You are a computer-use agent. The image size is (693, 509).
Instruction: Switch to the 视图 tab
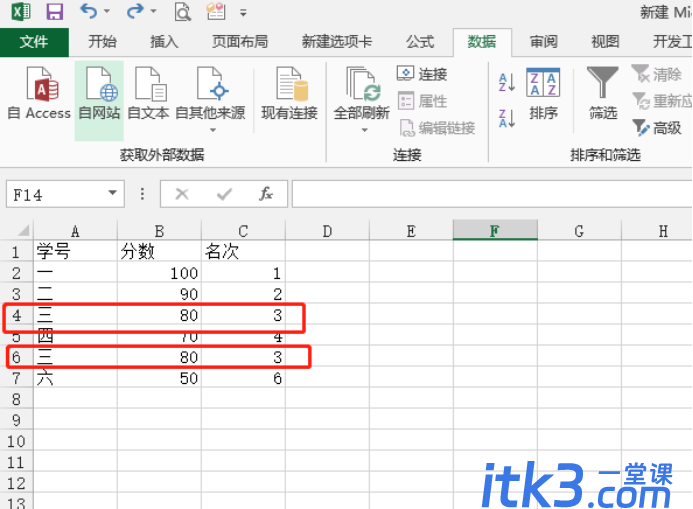[x=605, y=42]
